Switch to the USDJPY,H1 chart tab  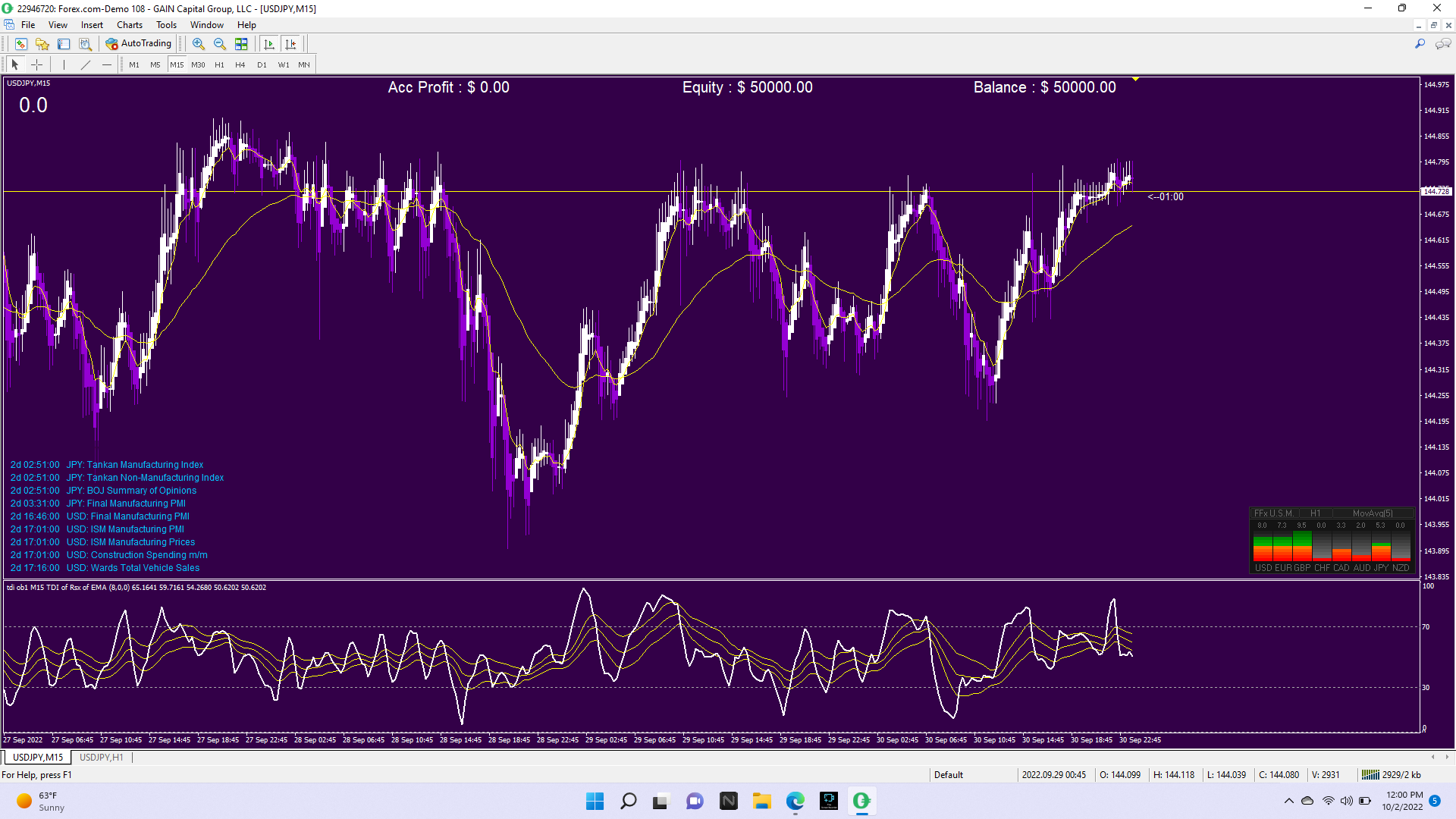(x=101, y=757)
